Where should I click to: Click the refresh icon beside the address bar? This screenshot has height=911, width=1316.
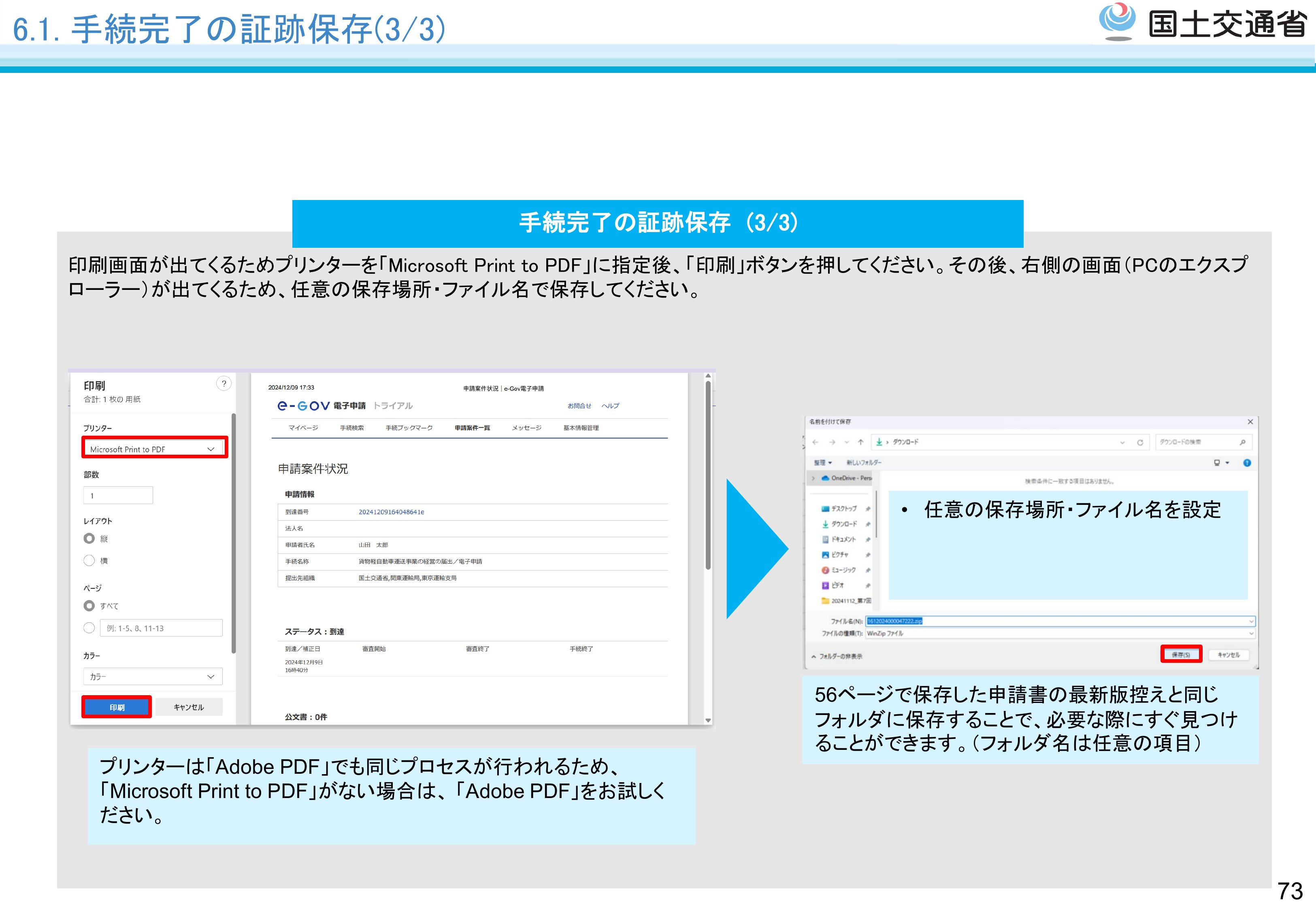pos(1140,443)
